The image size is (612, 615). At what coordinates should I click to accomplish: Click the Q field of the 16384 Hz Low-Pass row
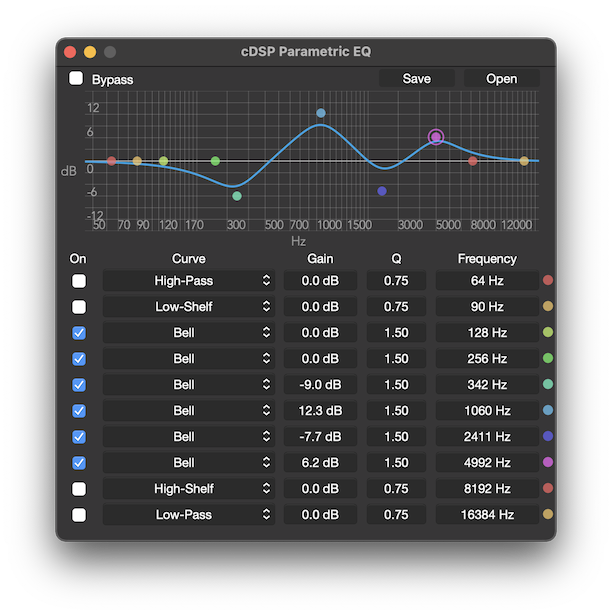coord(396,515)
